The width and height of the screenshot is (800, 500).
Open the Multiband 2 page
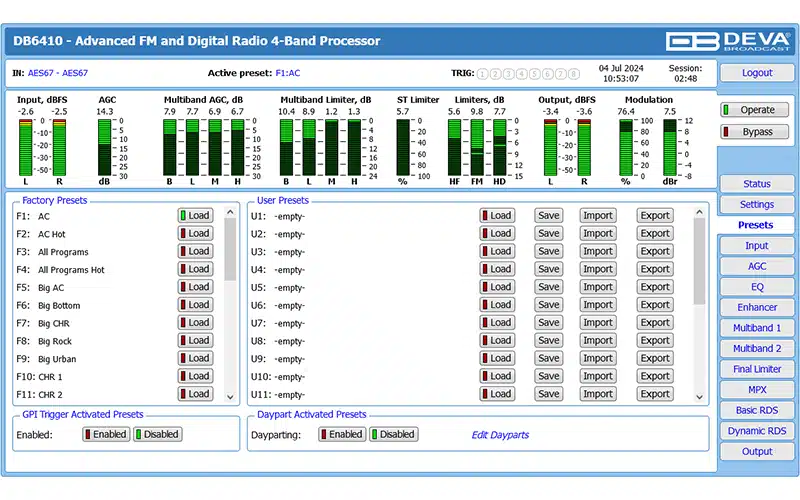pyautogui.click(x=757, y=348)
